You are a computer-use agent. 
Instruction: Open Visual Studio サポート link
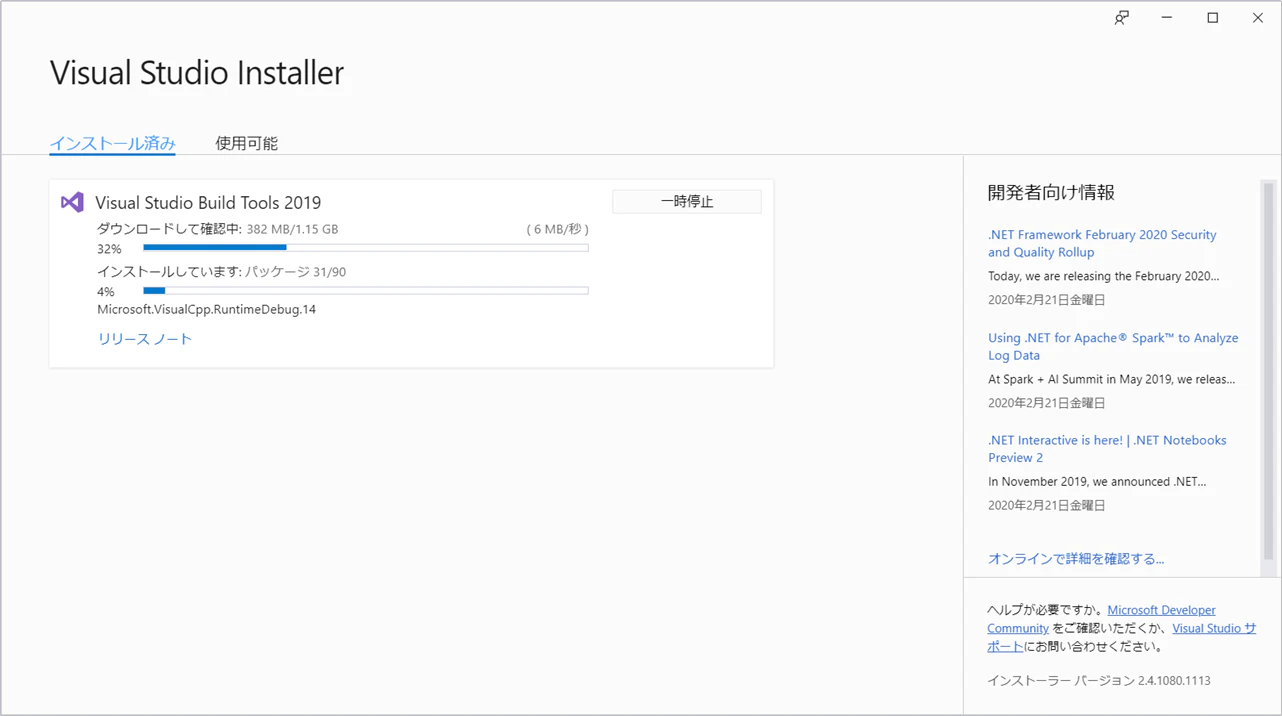point(1214,628)
